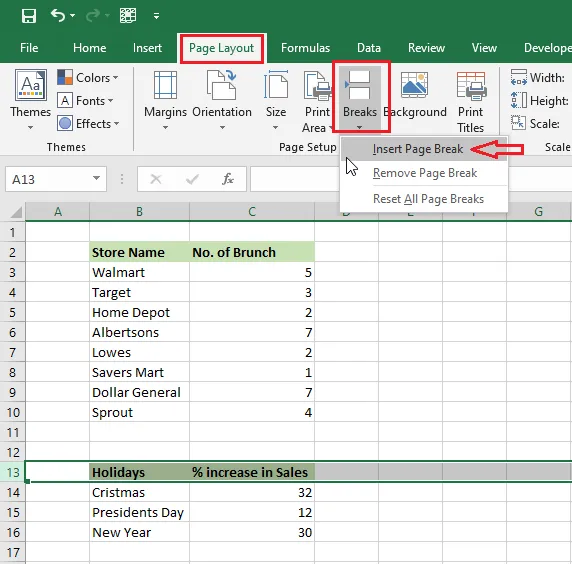Click the Background picture icon

tap(414, 85)
